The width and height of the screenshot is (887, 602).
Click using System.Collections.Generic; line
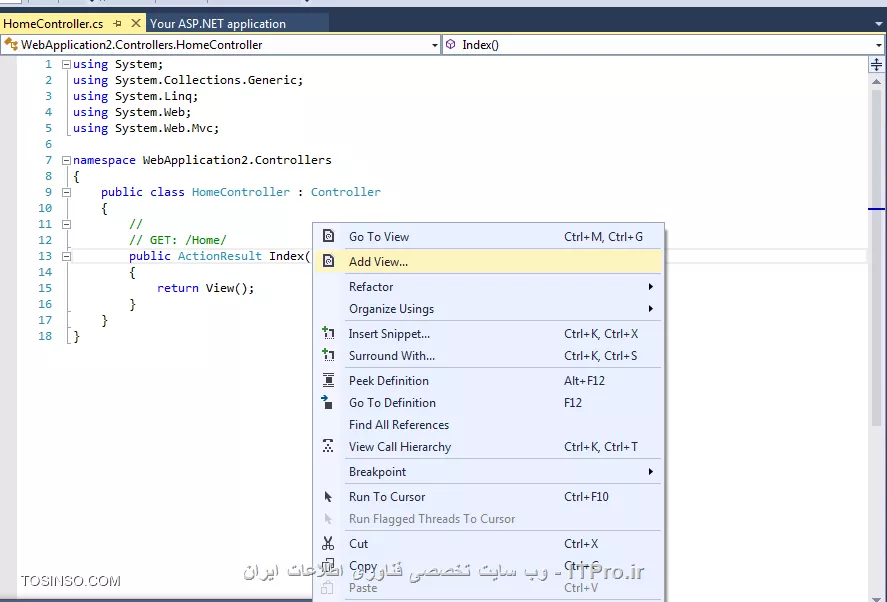coord(188,80)
